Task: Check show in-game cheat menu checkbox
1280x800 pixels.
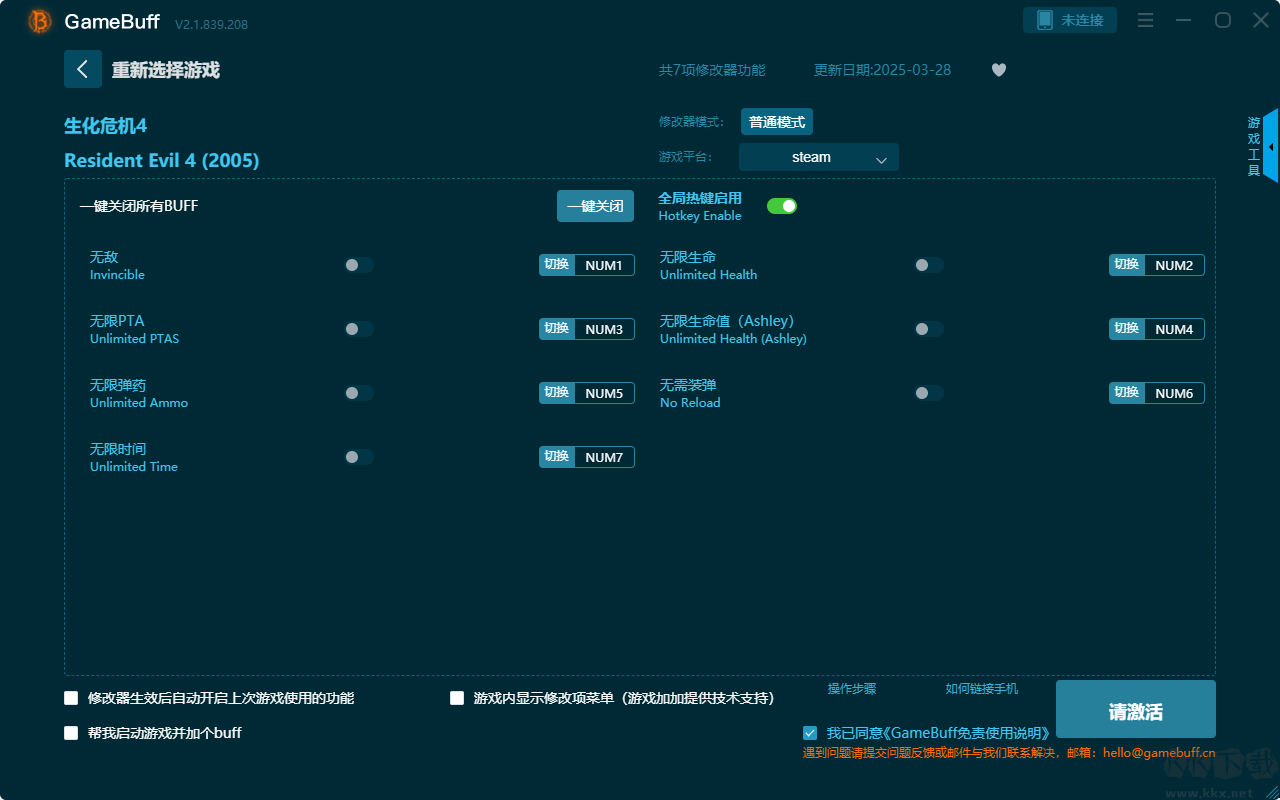Action: pyautogui.click(x=457, y=698)
